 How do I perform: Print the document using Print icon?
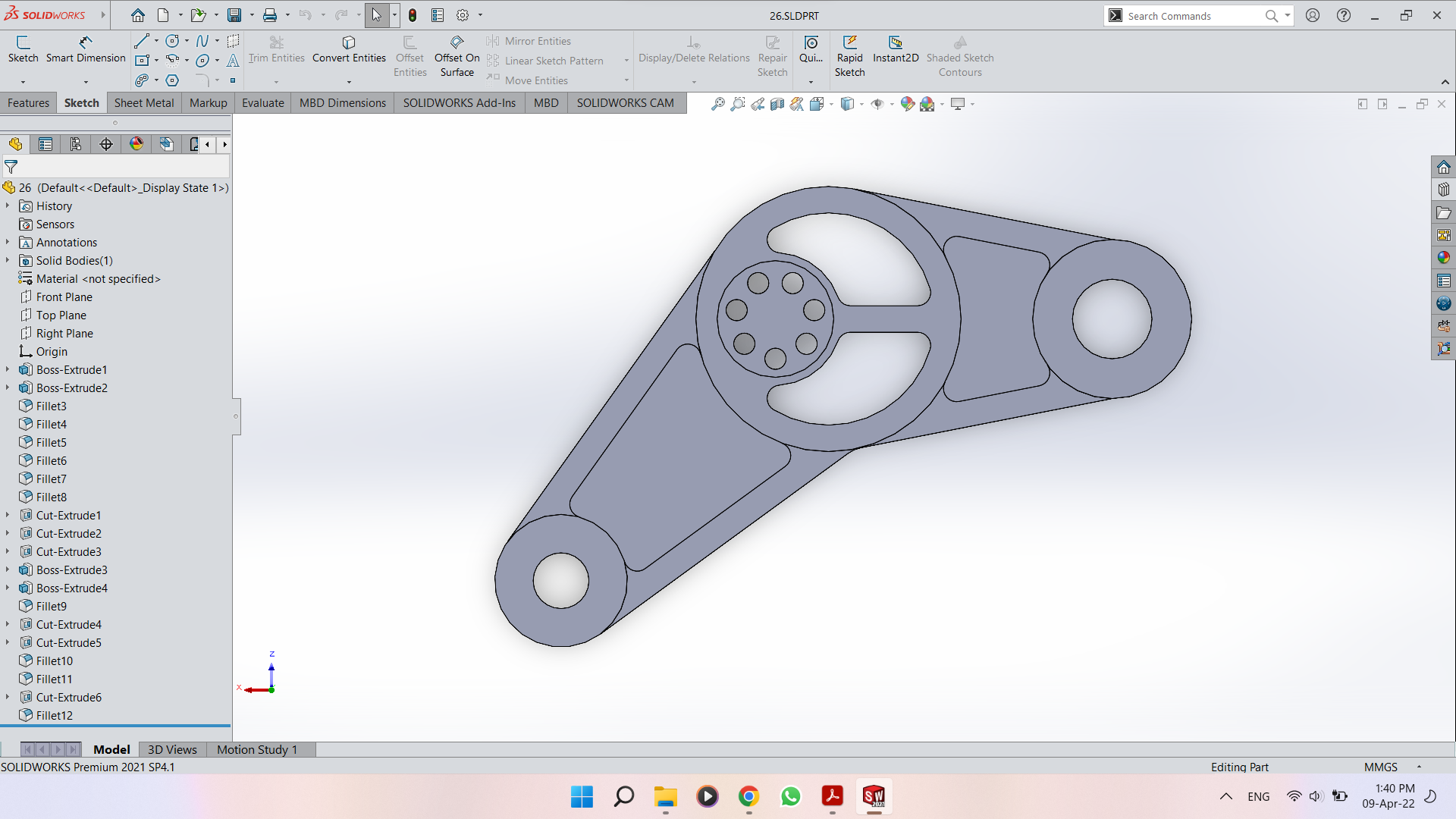[270, 15]
